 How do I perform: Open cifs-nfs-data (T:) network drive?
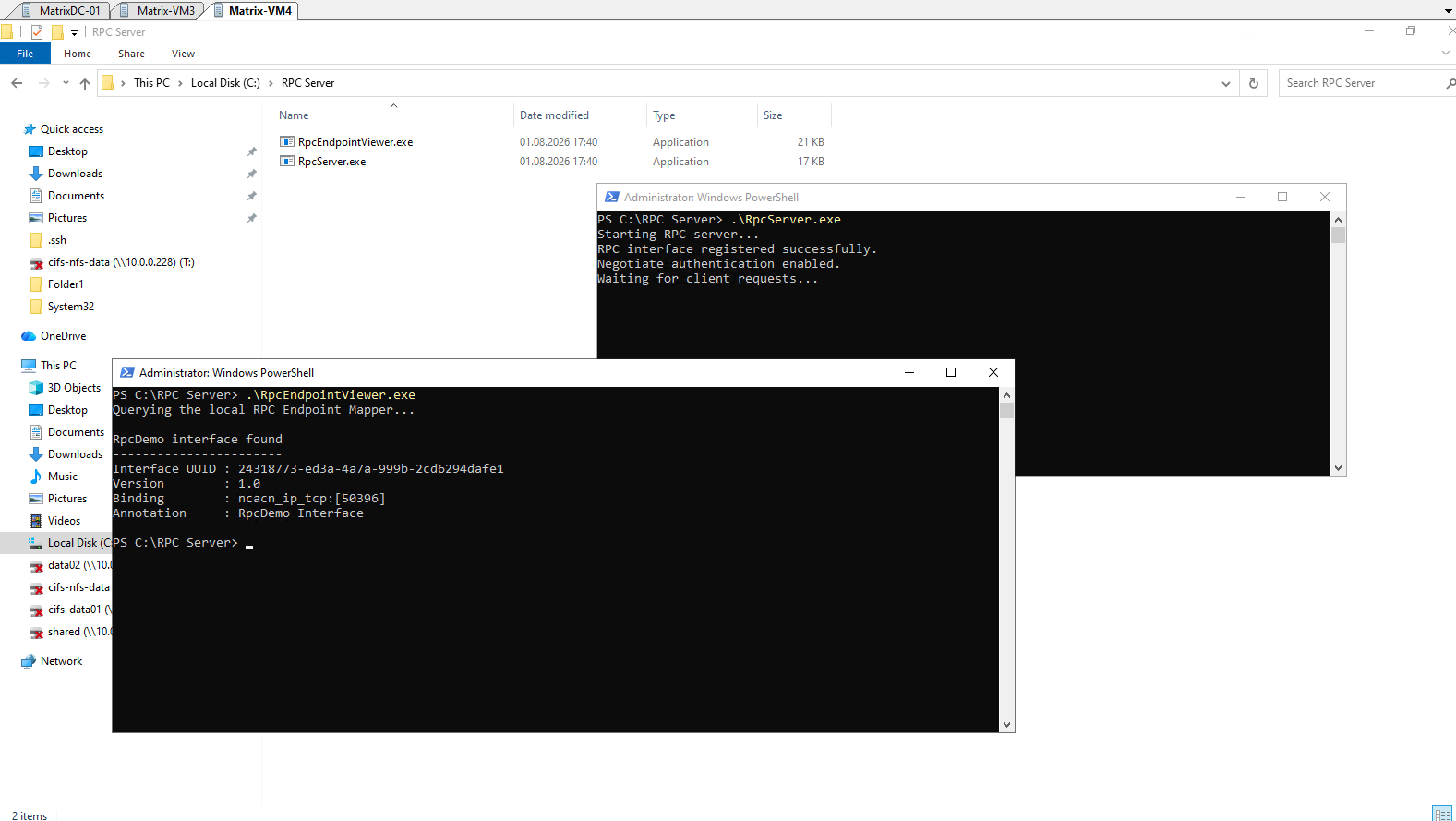pyautogui.click(x=121, y=262)
